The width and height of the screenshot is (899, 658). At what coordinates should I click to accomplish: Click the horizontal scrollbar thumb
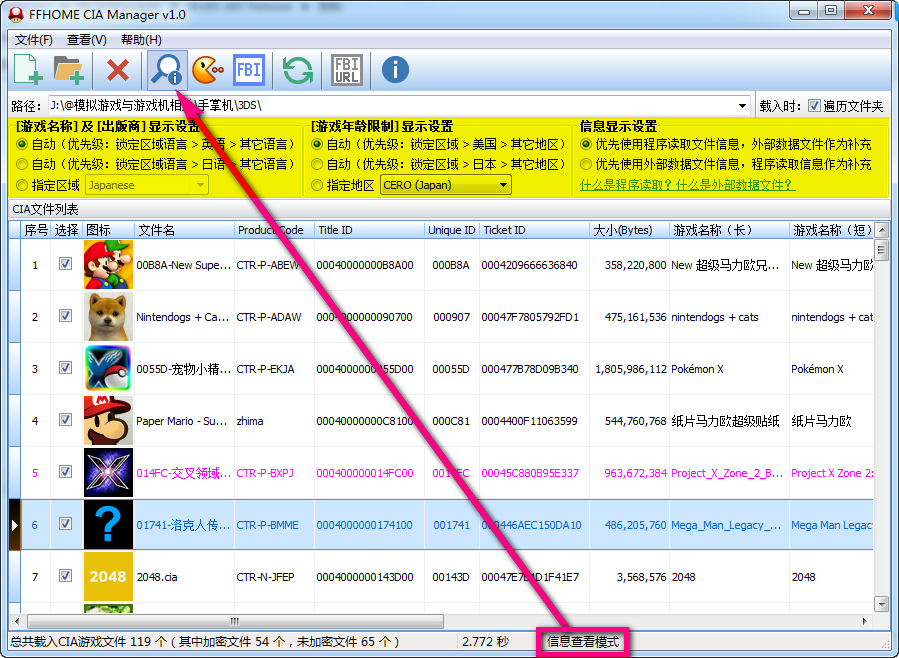click(235, 621)
